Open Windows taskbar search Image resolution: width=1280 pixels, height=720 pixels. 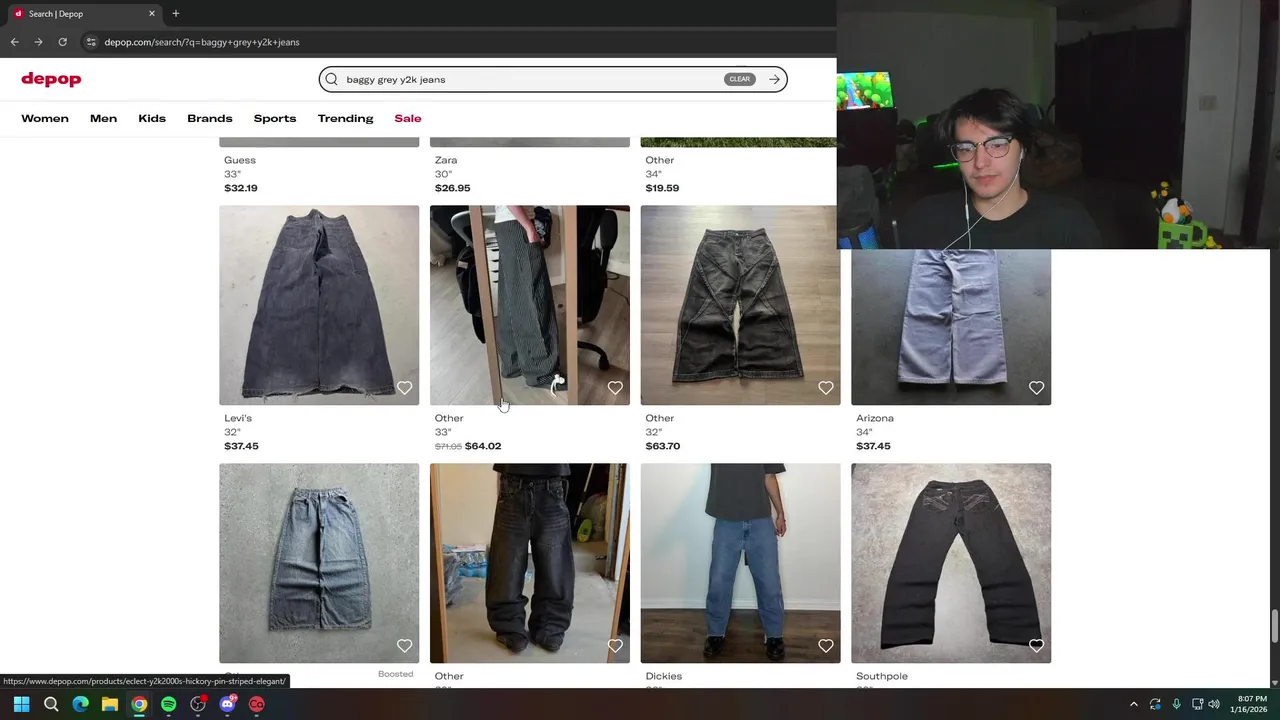[x=51, y=704]
